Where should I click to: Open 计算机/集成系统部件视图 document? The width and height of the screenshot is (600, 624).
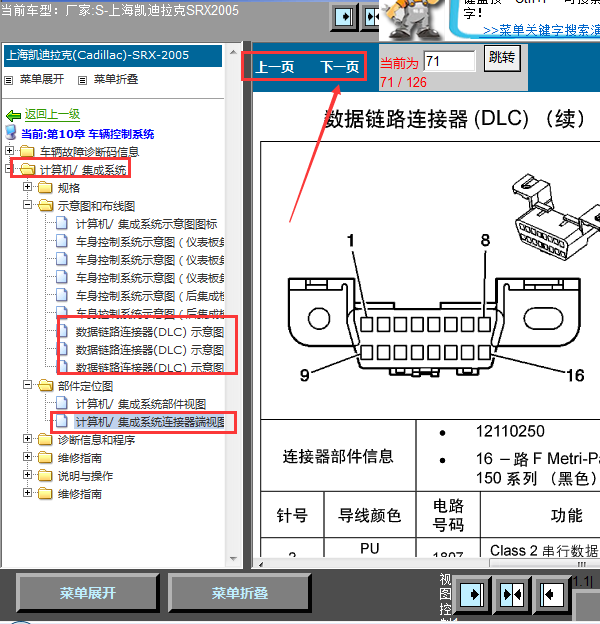(141, 404)
